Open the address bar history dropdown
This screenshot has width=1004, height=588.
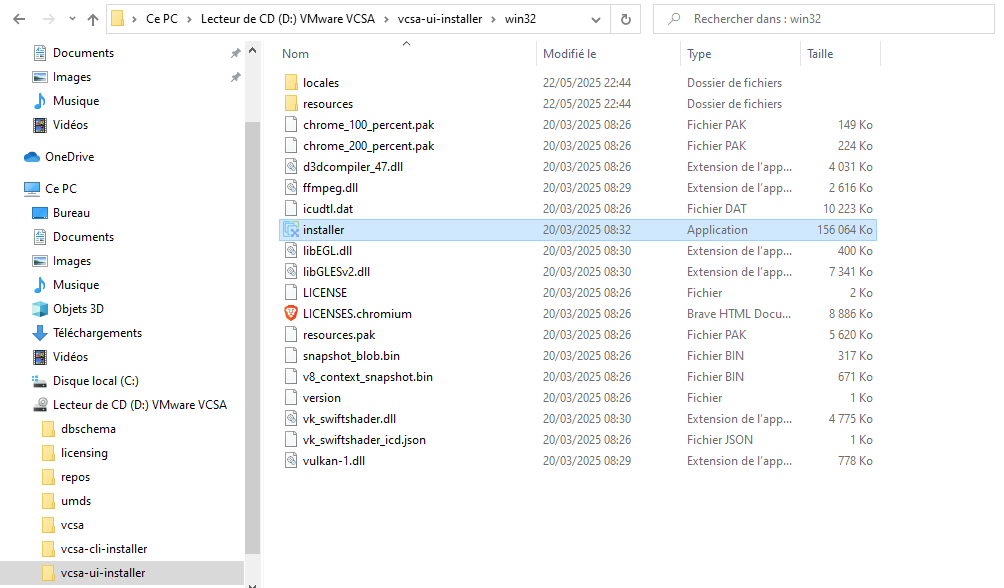click(x=596, y=19)
